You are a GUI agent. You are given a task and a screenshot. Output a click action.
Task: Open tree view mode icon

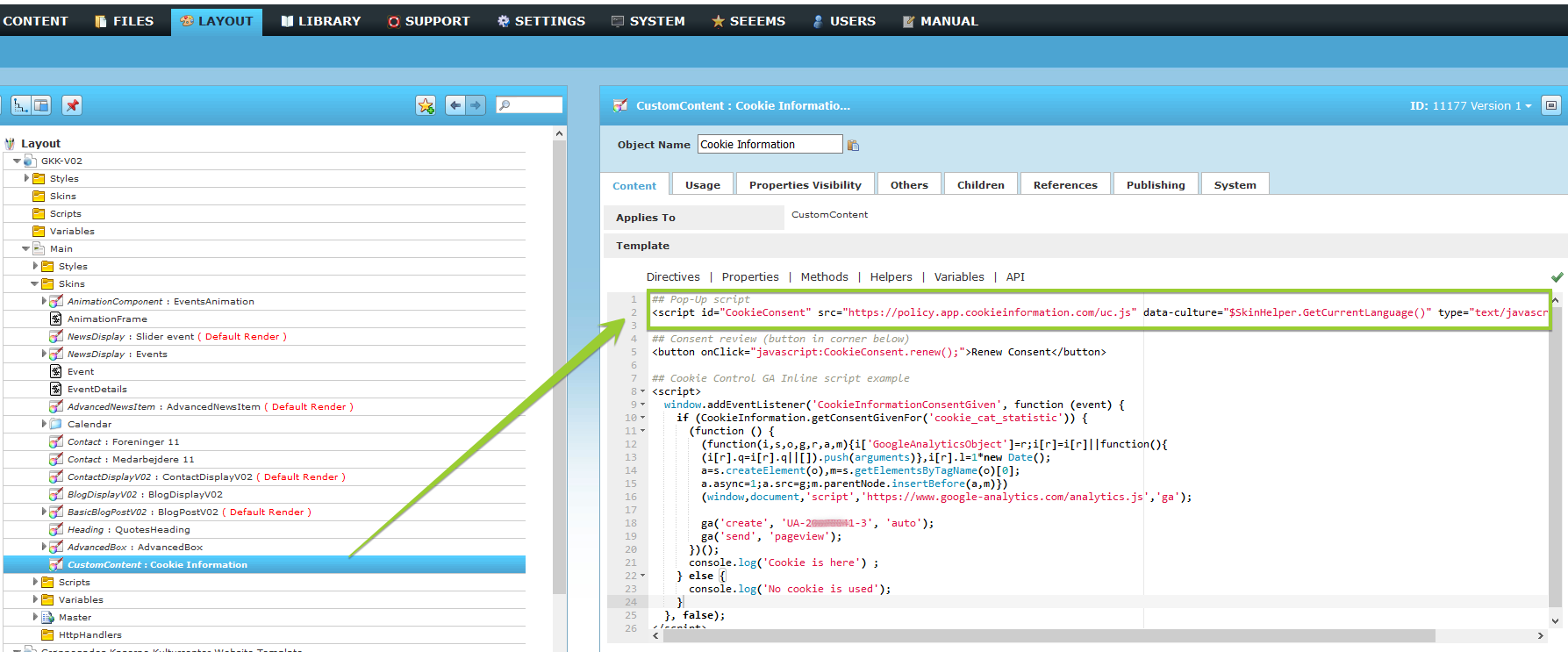21,105
